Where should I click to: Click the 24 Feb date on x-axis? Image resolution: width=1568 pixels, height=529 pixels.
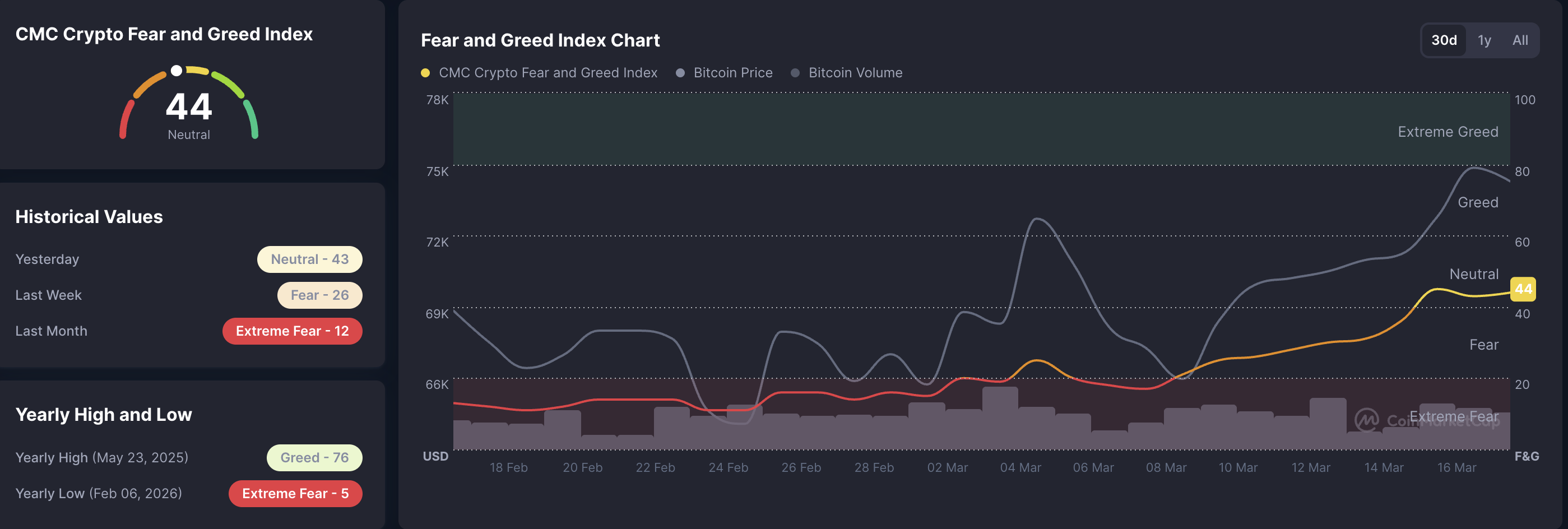click(728, 467)
